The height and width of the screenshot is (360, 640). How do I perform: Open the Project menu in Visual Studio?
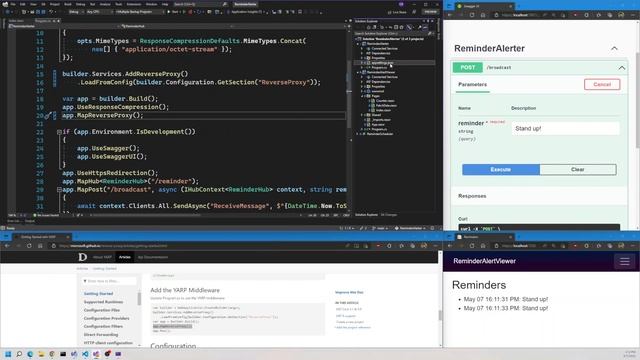point(54,4)
